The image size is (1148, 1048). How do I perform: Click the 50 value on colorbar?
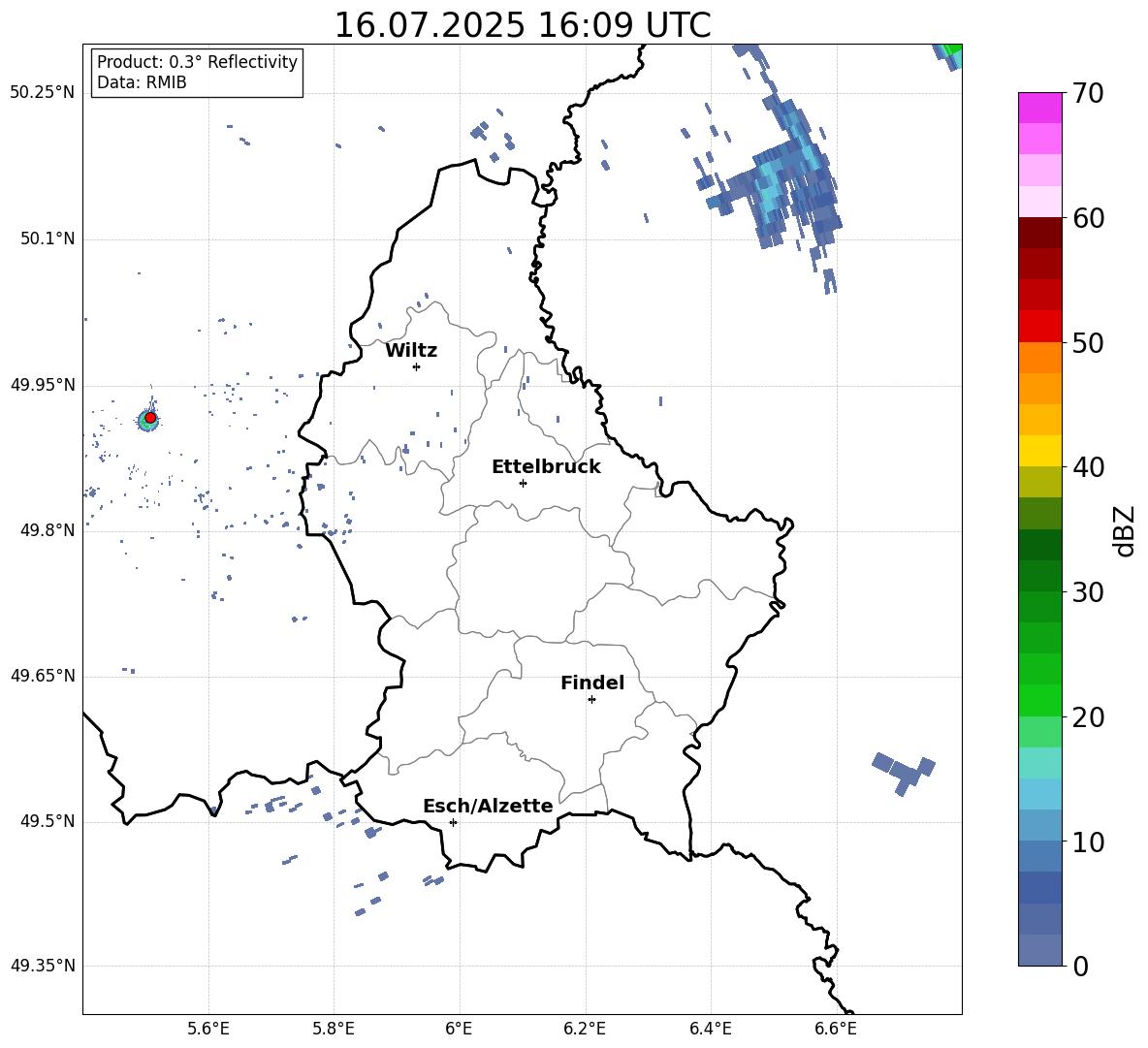point(1088,342)
